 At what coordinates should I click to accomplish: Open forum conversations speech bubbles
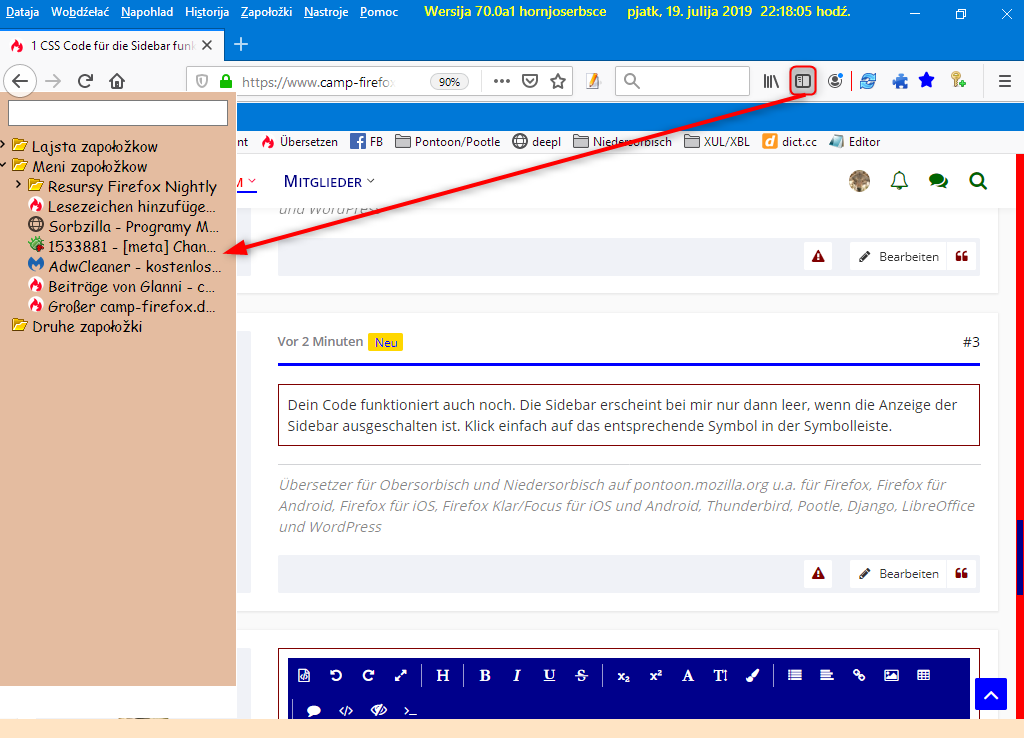(x=938, y=181)
